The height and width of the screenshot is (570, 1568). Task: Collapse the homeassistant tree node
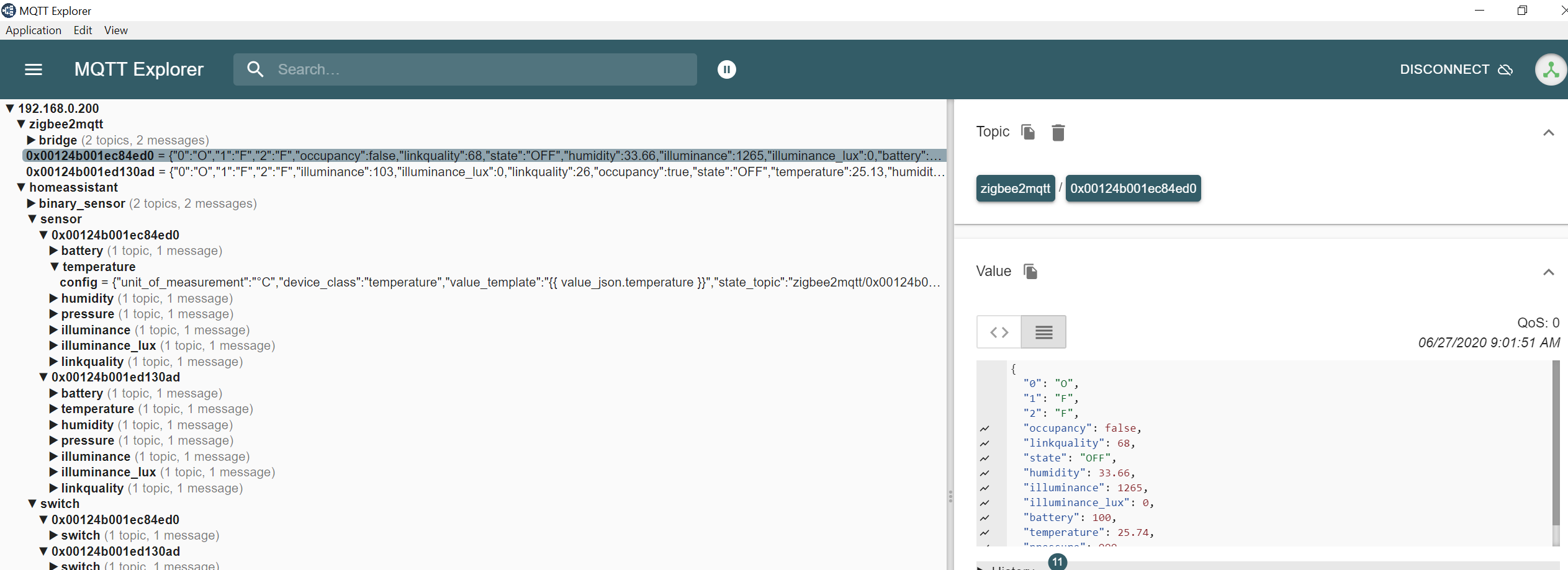[21, 187]
